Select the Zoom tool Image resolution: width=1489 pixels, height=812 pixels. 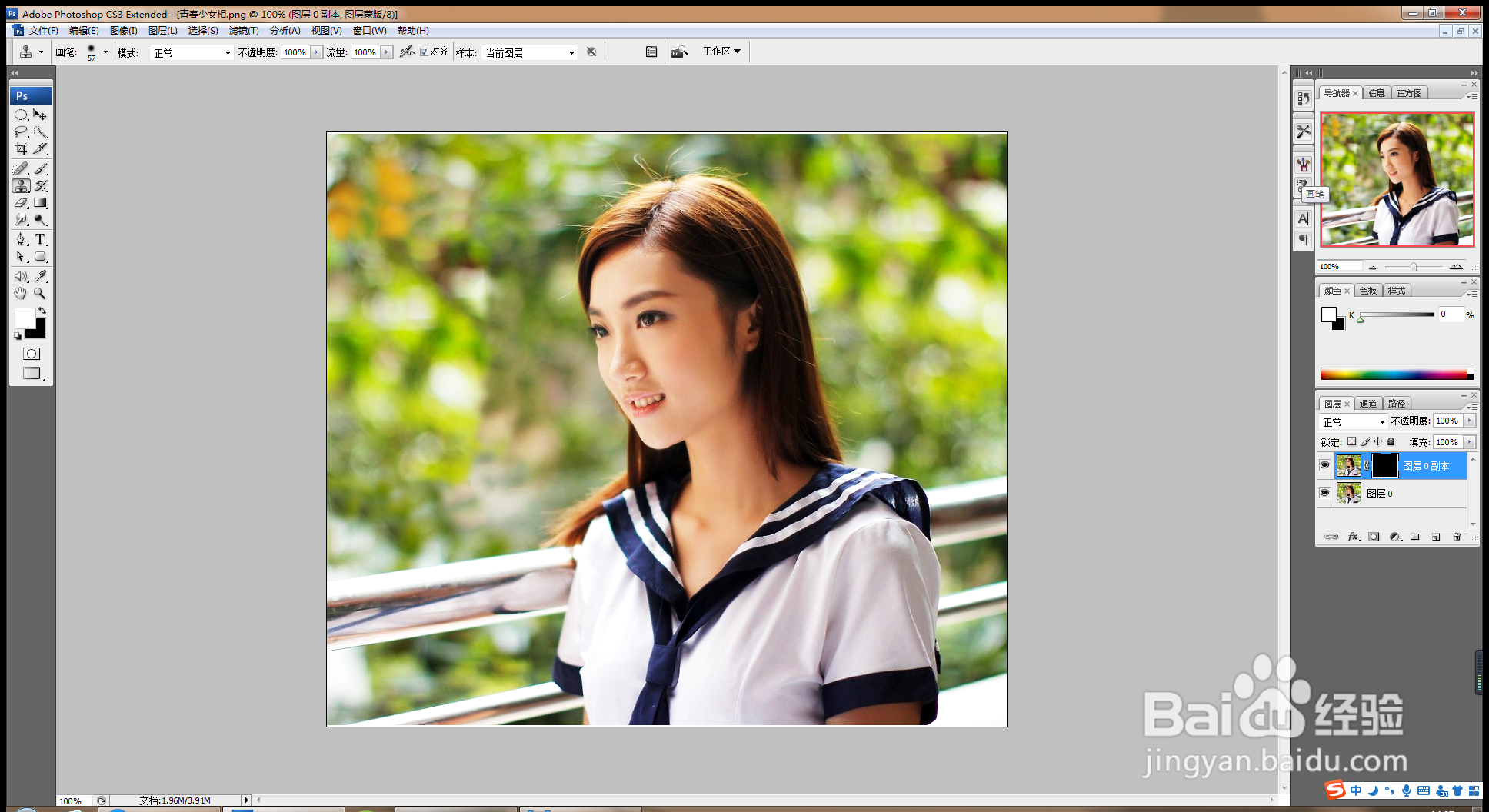click(x=41, y=293)
